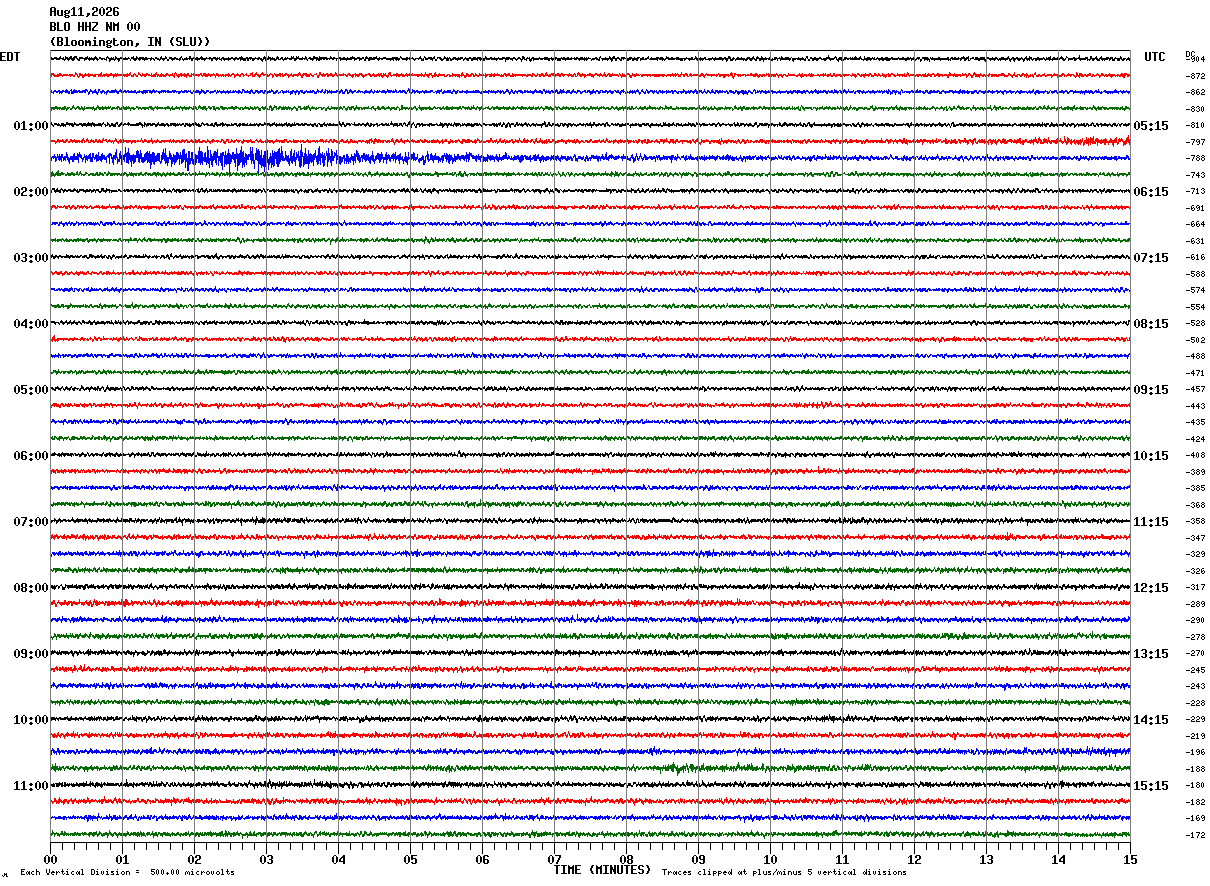1210x886 pixels.
Task: Click the traces clipped footnote text
Action: (x=784, y=872)
